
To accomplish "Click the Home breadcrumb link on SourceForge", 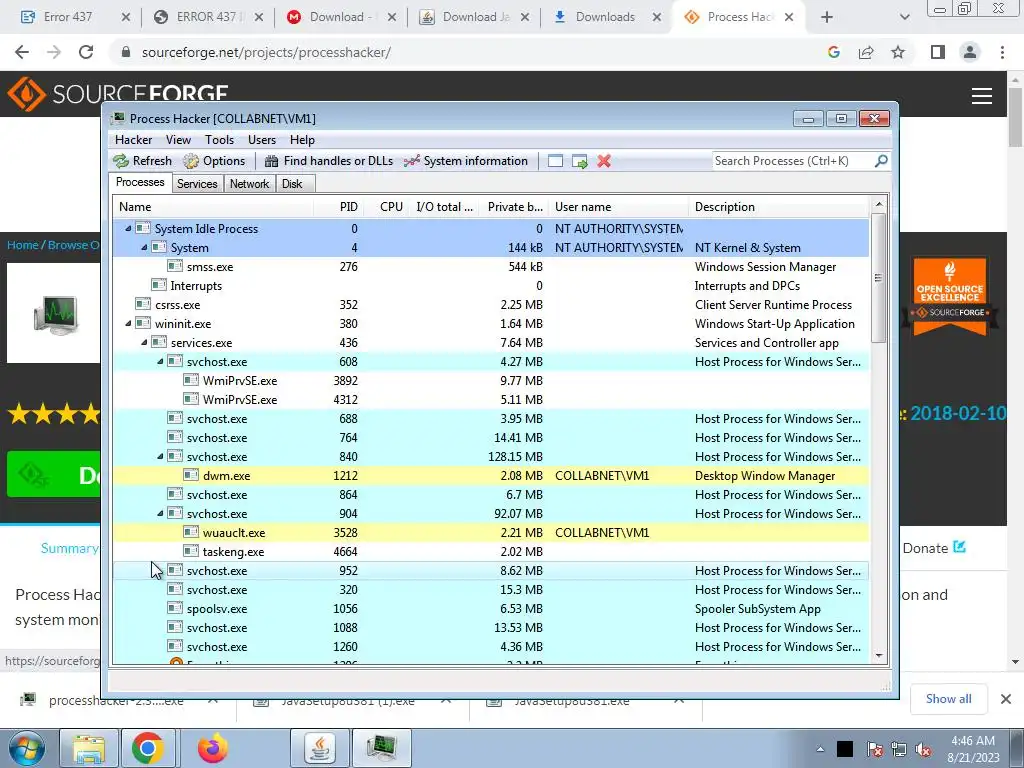I will click(x=23, y=245).
